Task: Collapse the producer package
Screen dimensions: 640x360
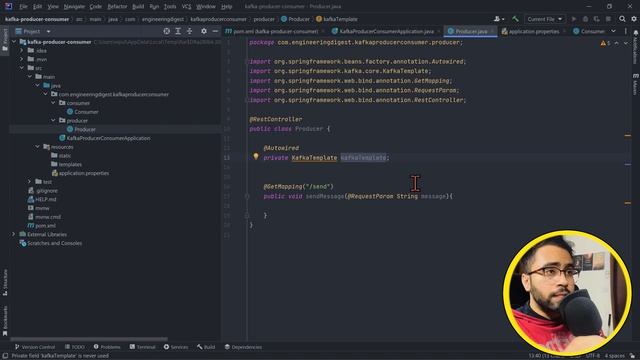Action: [x=53, y=120]
